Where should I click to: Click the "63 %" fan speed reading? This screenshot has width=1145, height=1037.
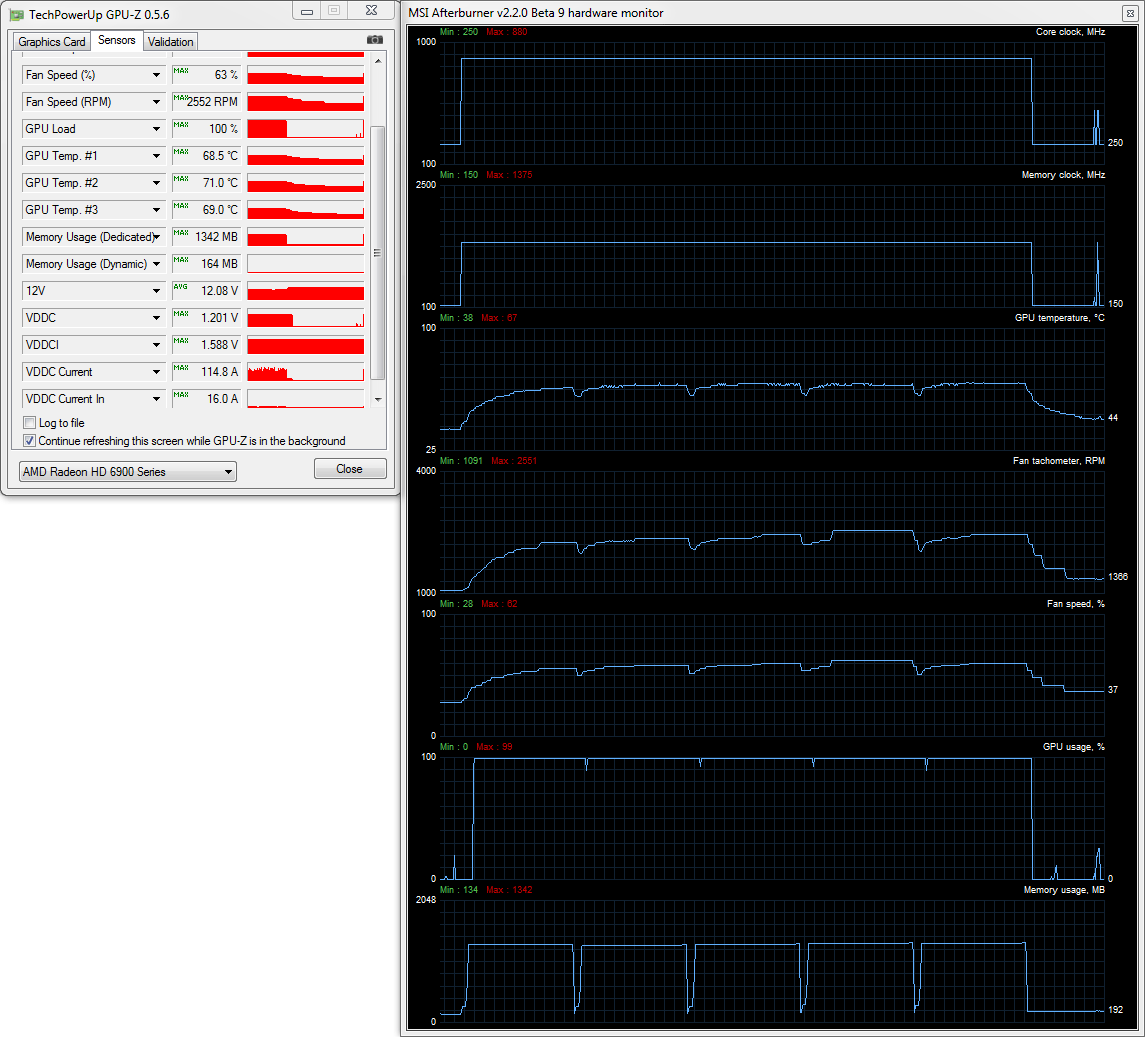coord(226,75)
